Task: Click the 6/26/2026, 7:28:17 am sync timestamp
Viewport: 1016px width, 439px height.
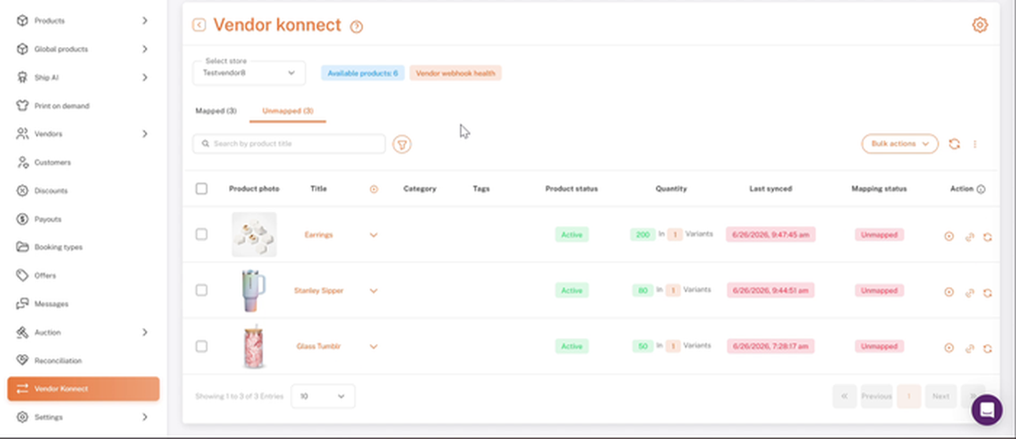Action: (x=770, y=346)
